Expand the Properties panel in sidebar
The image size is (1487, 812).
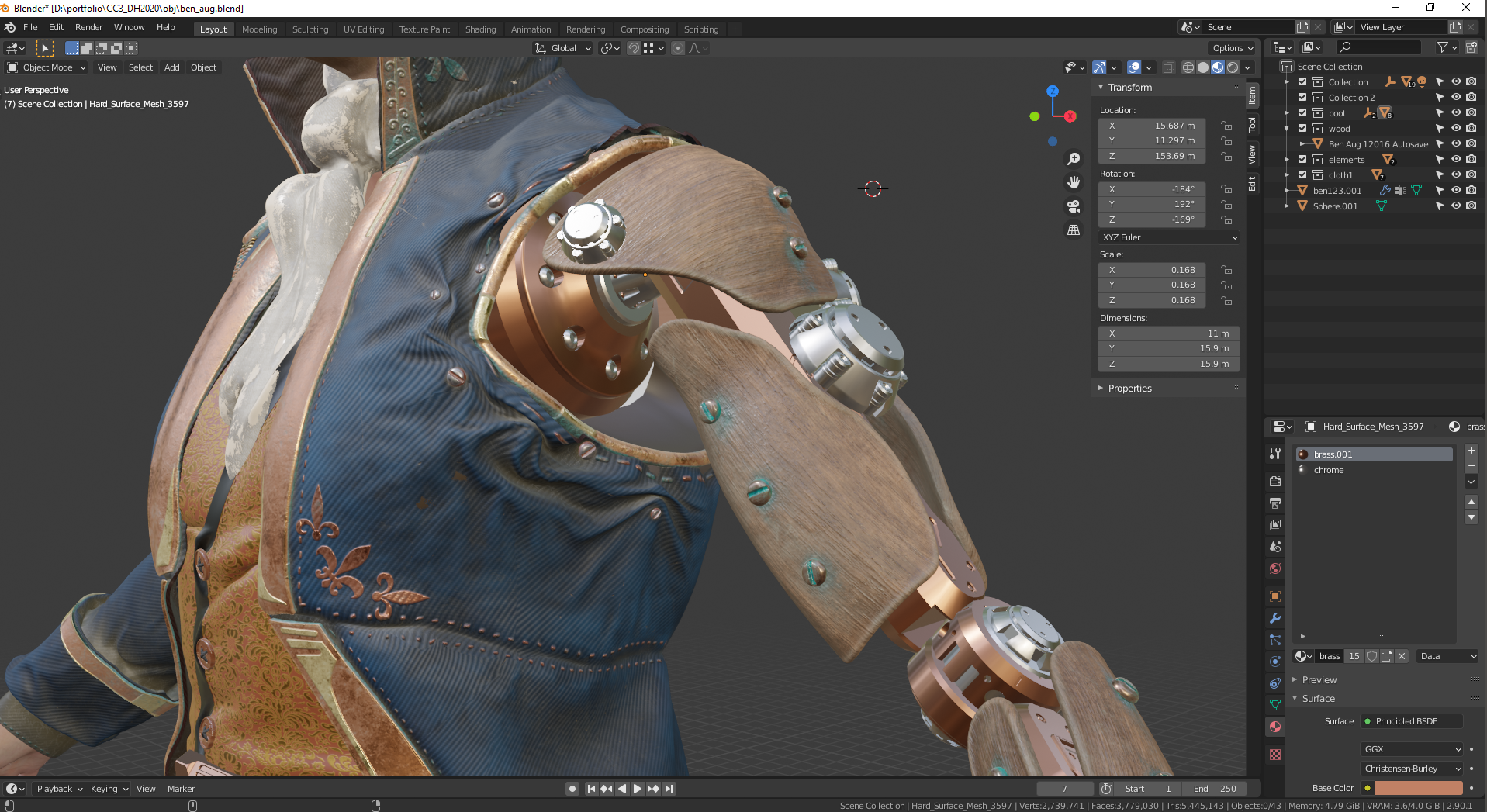point(1130,389)
